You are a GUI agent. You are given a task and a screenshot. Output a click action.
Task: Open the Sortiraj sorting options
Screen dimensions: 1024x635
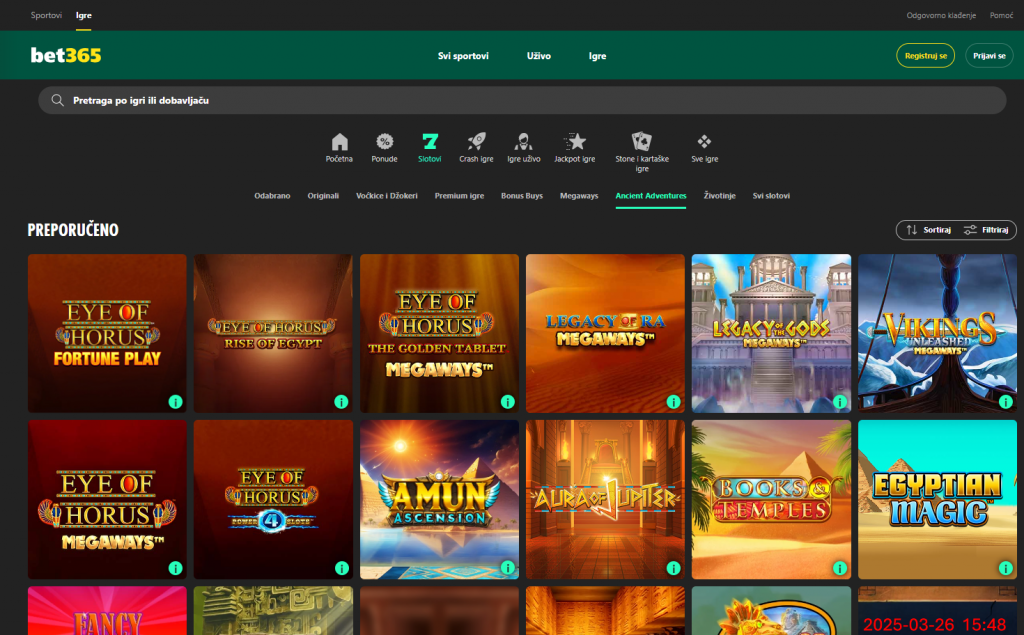point(928,230)
